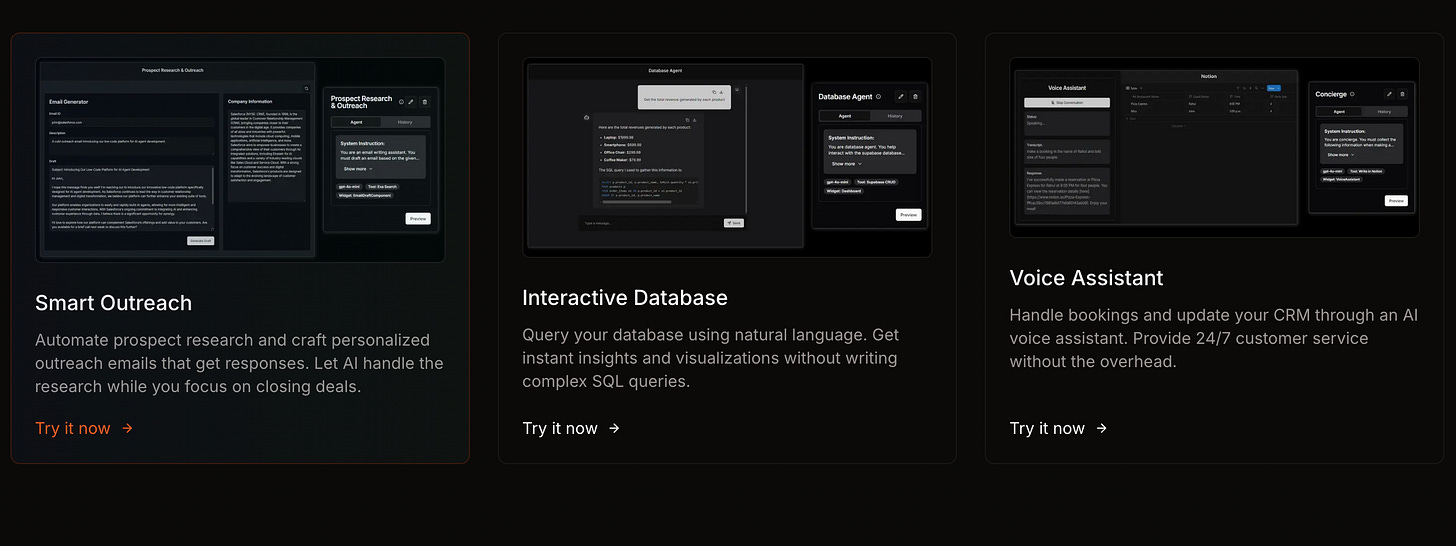Click the Email ID input field in Email Generator
This screenshot has height=546, width=1456.
click(132, 122)
